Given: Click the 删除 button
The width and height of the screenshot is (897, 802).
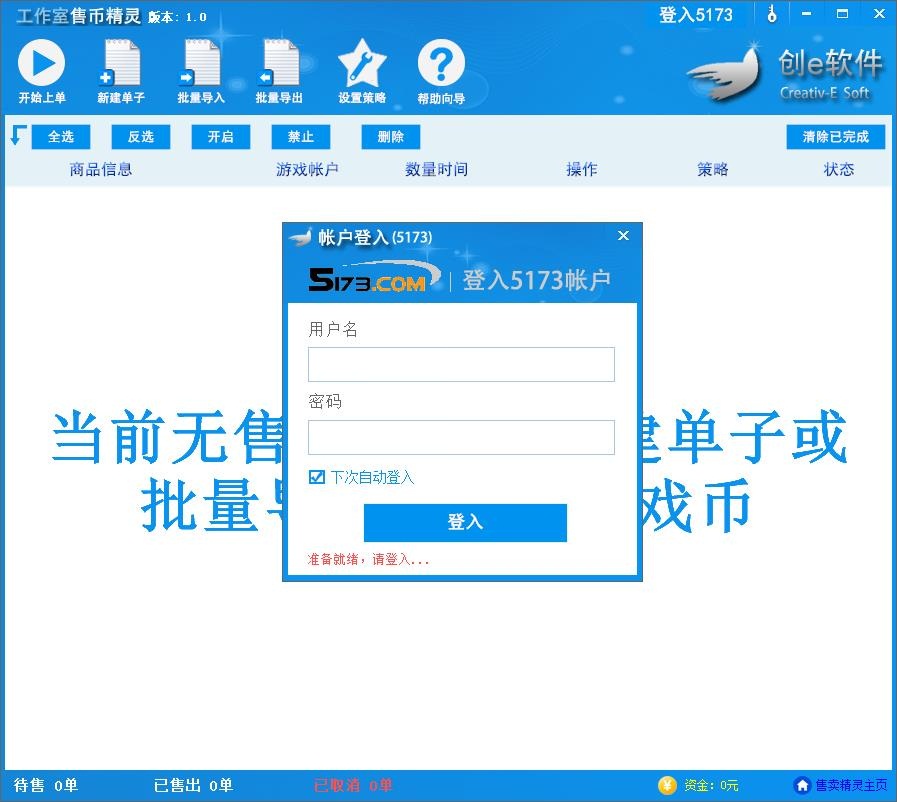Looking at the screenshot, I should coord(391,137).
